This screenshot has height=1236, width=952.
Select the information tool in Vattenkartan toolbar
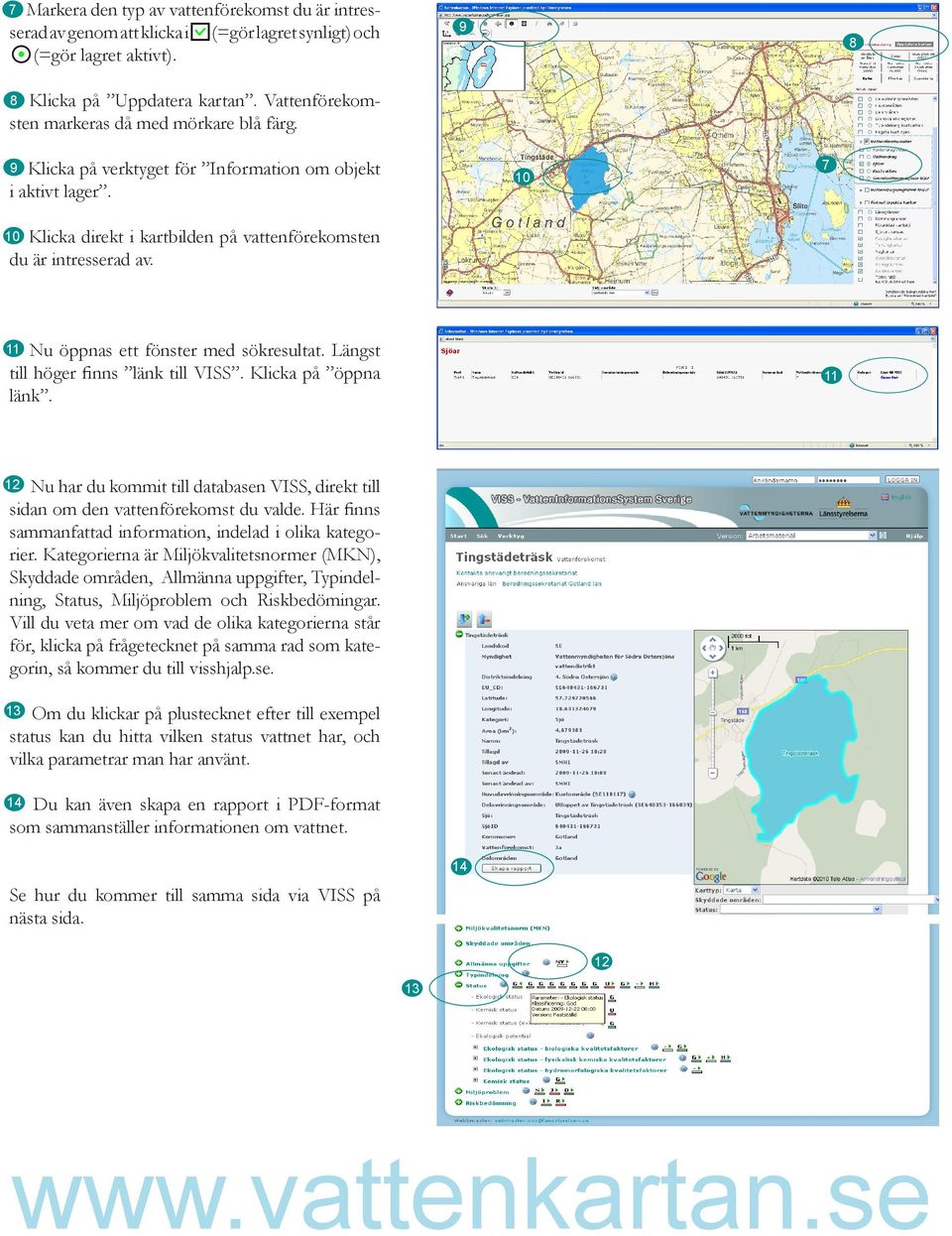coord(512,24)
